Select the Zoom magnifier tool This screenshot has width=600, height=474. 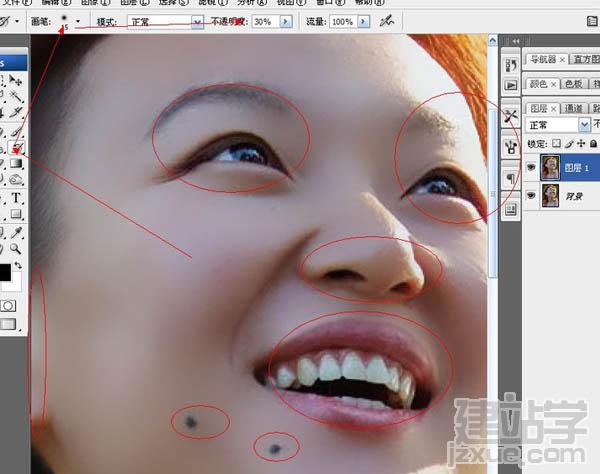16,249
